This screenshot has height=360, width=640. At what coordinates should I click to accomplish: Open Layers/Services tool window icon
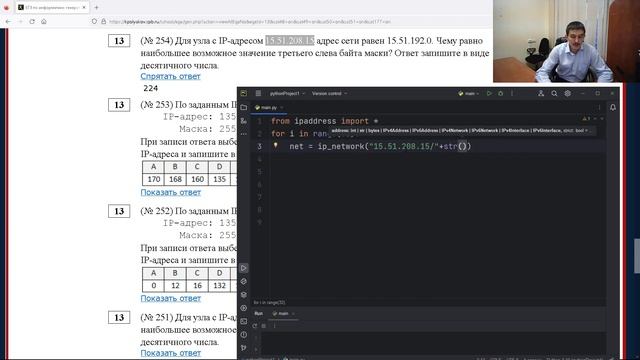tap(244, 295)
